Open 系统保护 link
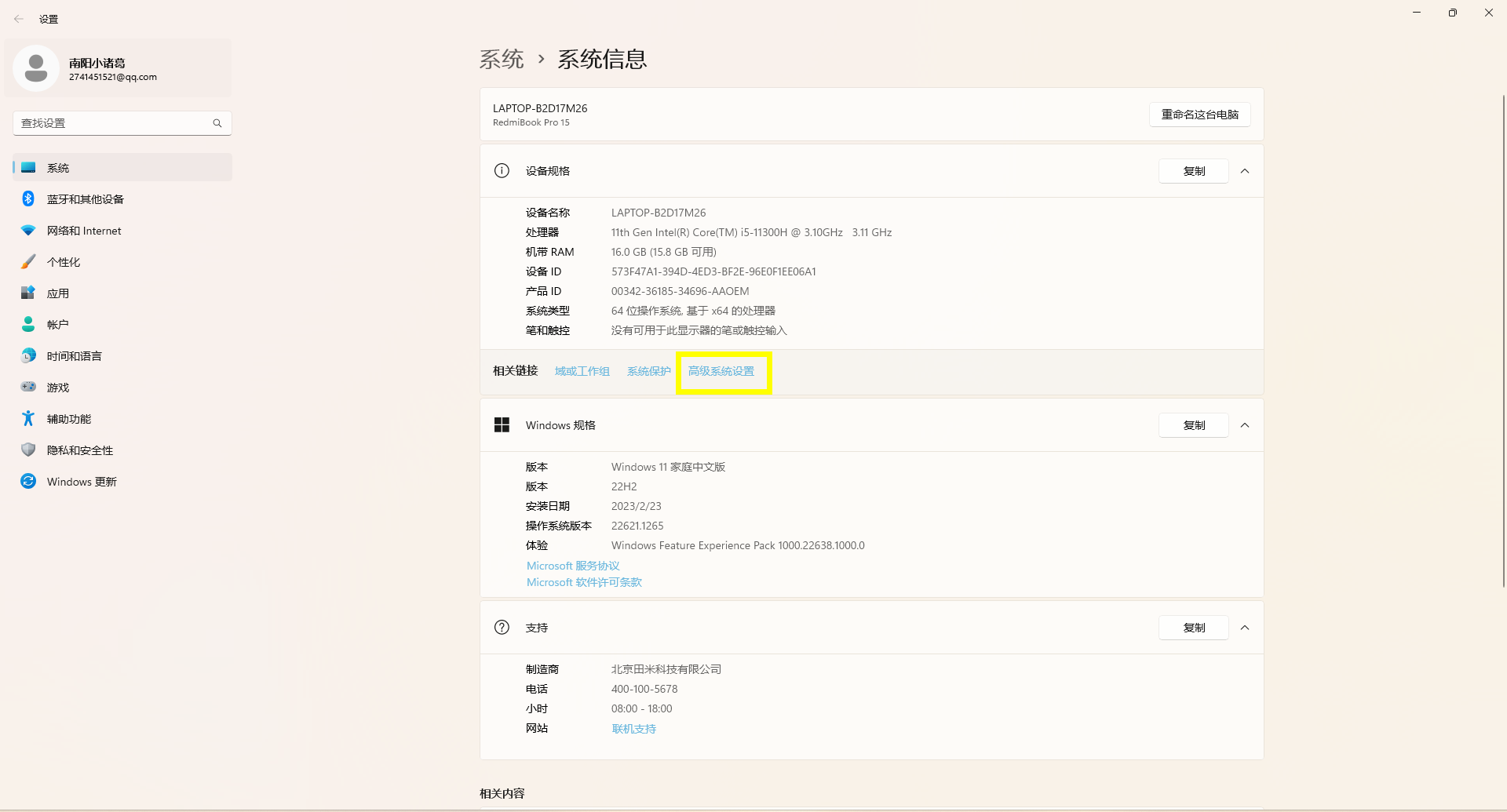Screen dimensions: 1507x812 pyautogui.click(x=648, y=371)
